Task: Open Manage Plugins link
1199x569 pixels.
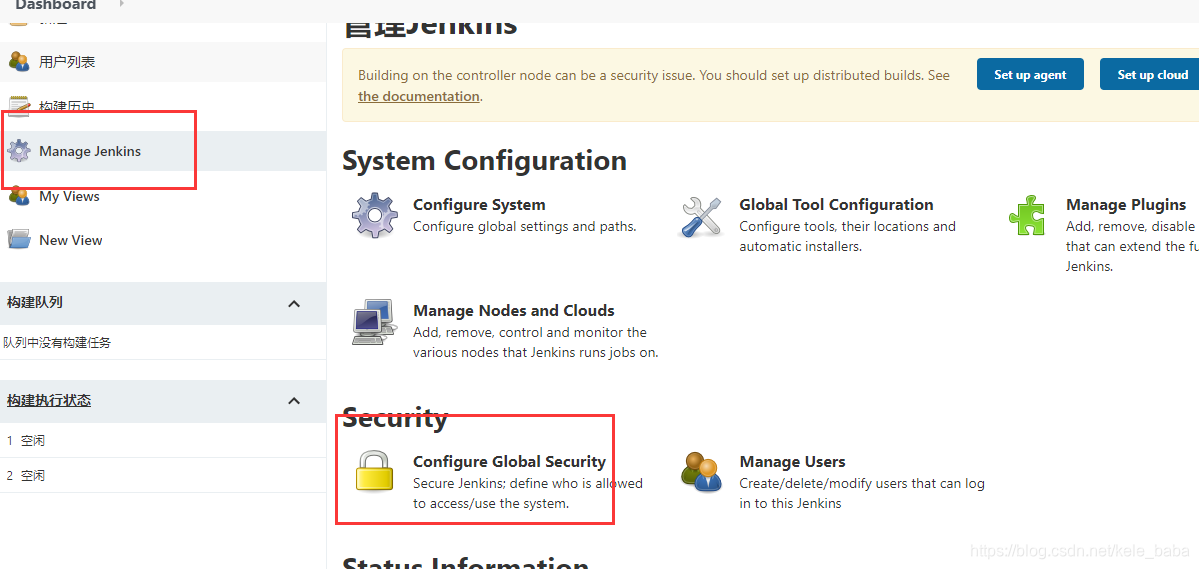Action: pos(1126,205)
